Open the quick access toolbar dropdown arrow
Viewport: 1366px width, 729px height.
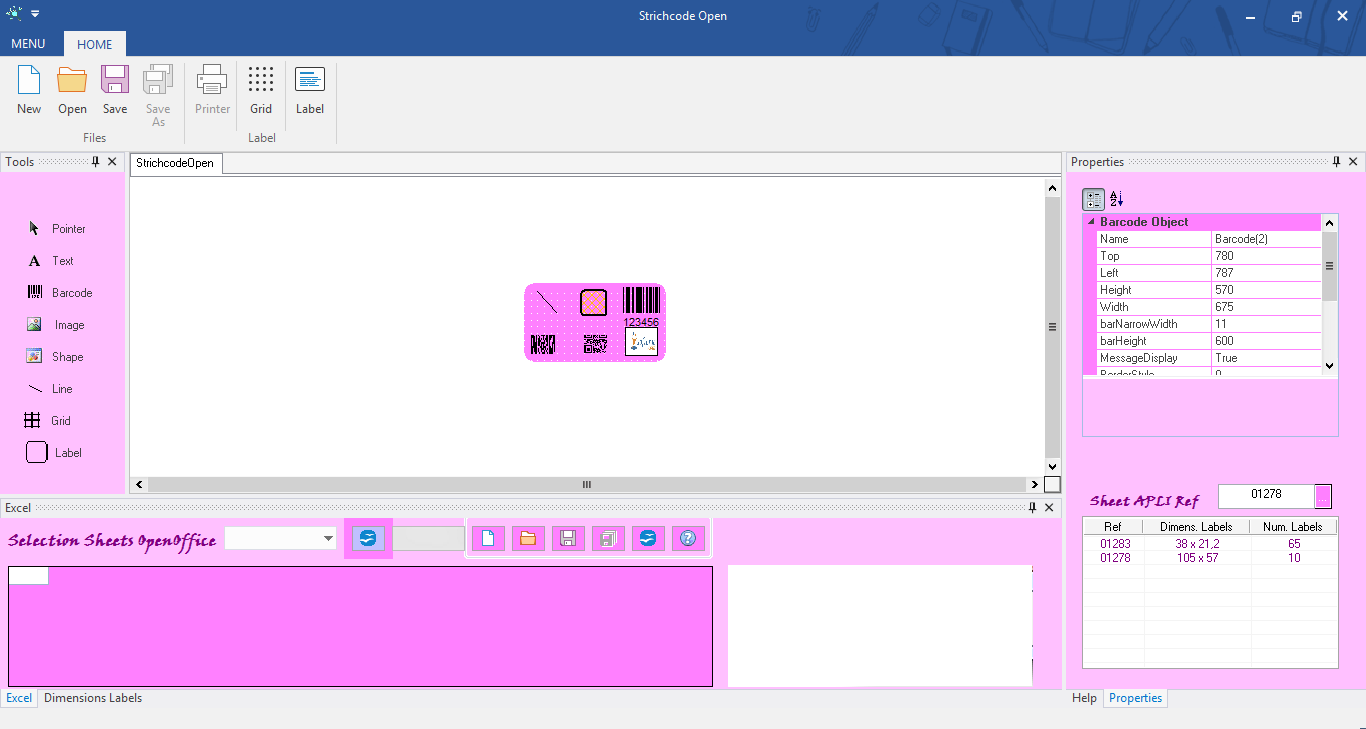coord(35,14)
